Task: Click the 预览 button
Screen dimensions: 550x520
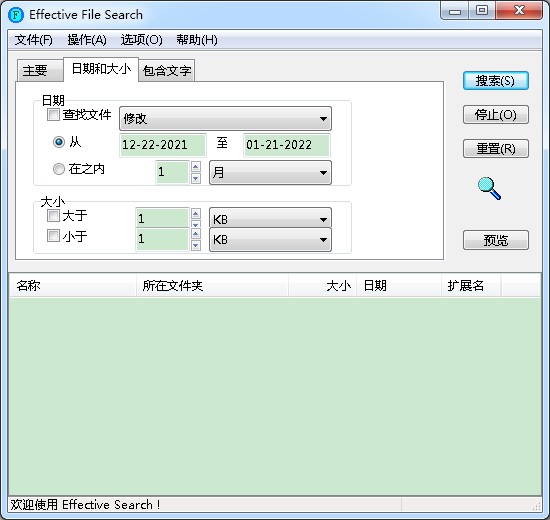Action: [496, 240]
